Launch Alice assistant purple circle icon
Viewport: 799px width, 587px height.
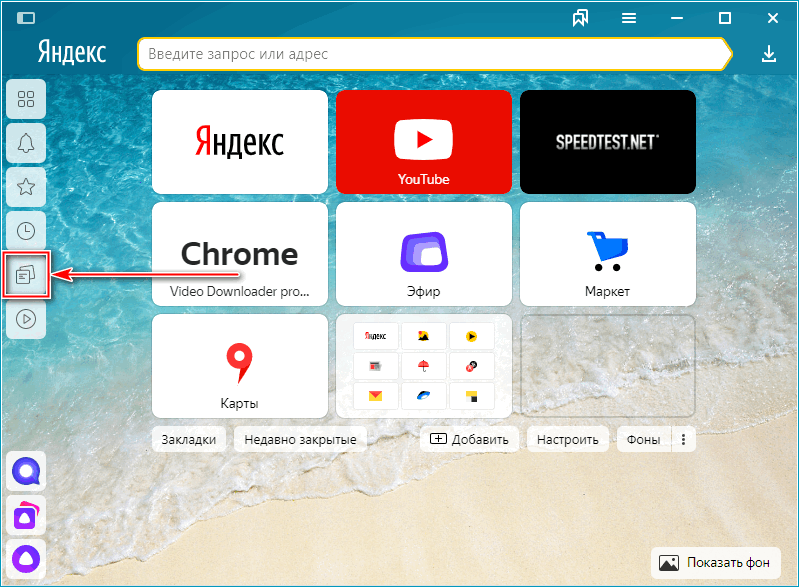pos(25,557)
